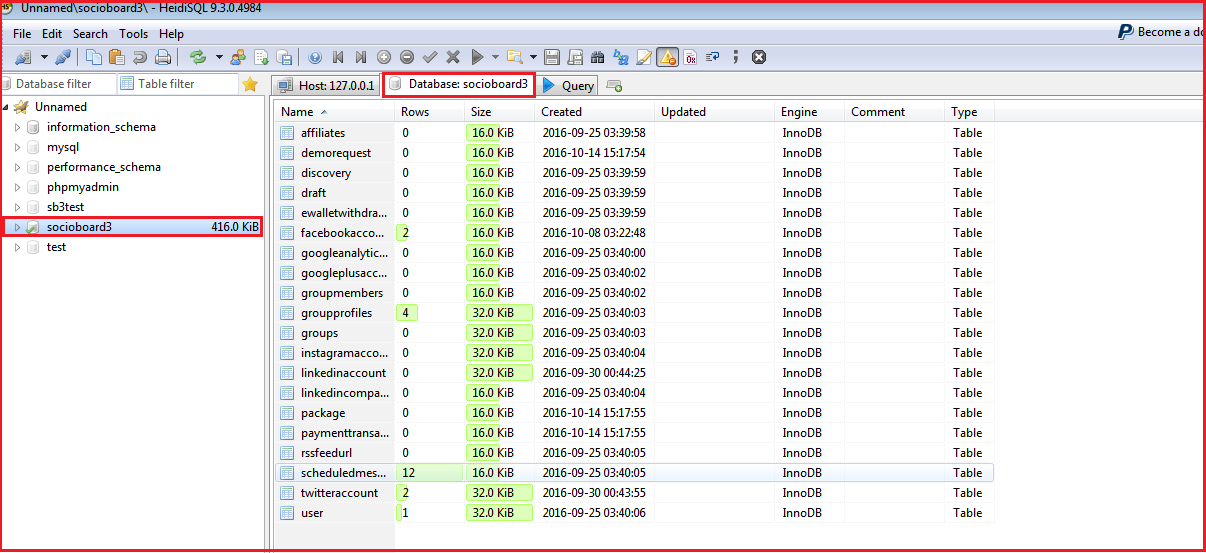Screen dimensions: 1206x553
Task: Click the Paste clipboard icon
Action: coord(116,57)
